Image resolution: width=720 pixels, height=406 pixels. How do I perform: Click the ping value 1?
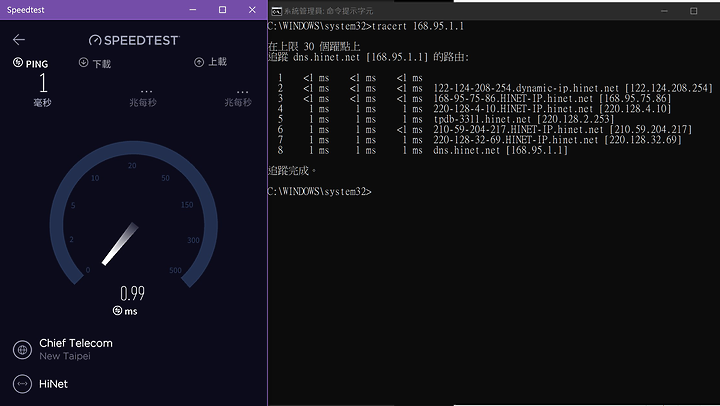point(43,83)
